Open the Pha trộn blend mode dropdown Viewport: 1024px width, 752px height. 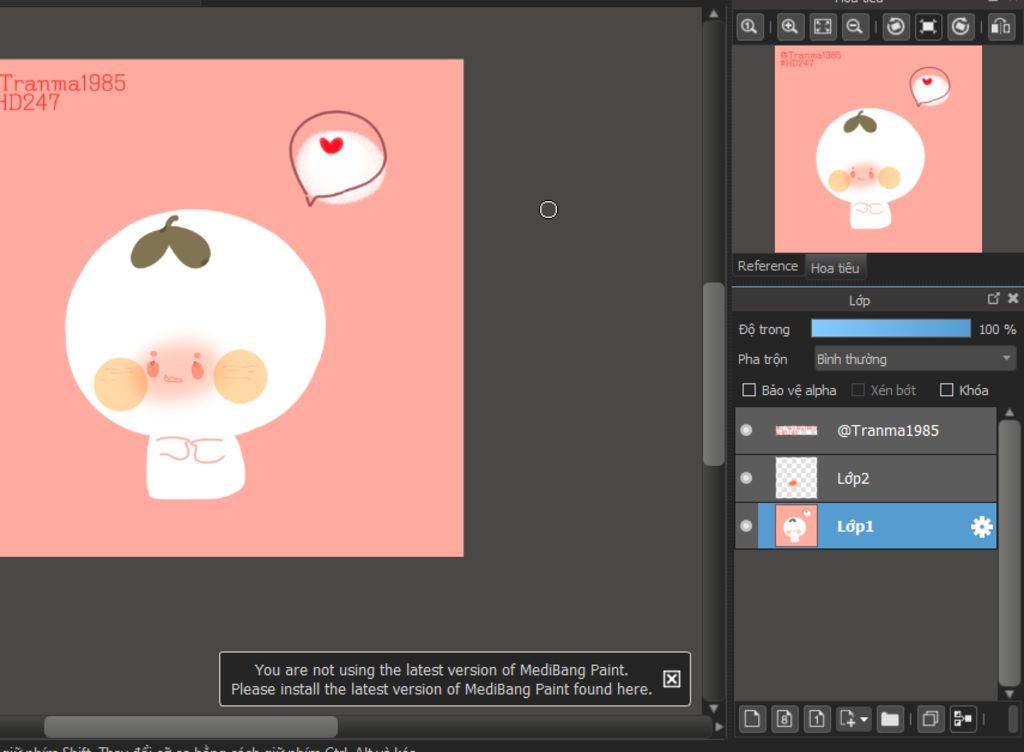click(915, 359)
